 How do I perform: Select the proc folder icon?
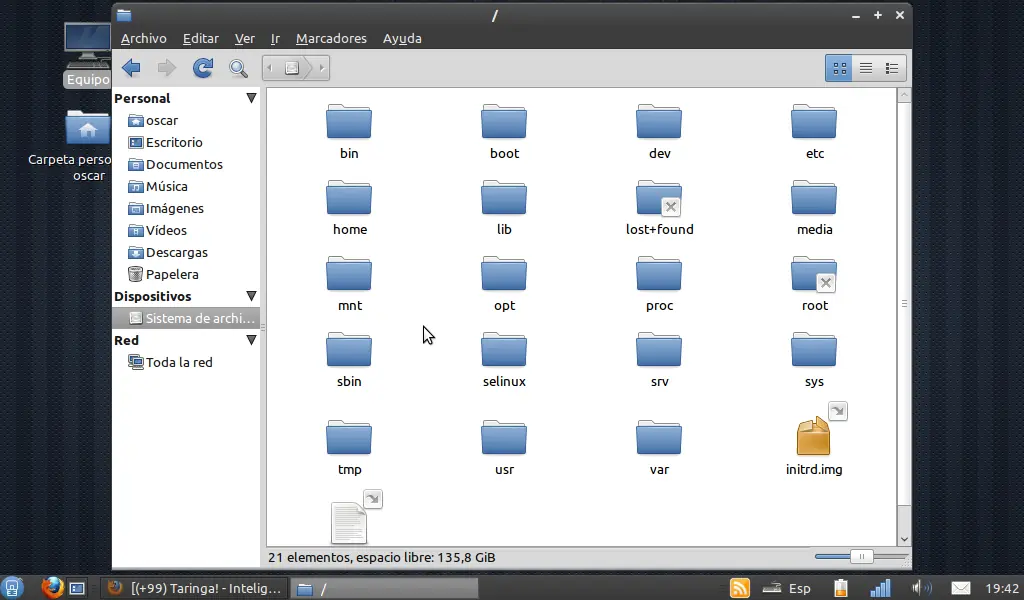click(x=658, y=274)
